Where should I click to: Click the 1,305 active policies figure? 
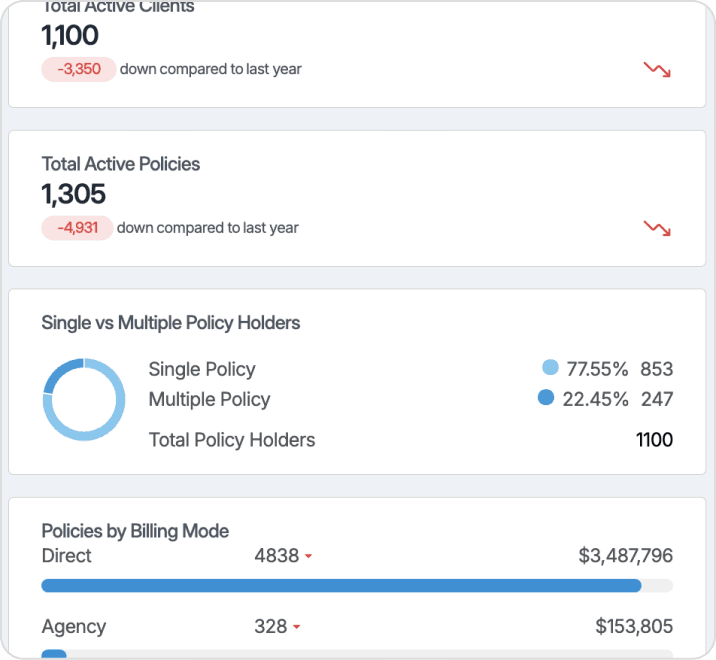73,194
